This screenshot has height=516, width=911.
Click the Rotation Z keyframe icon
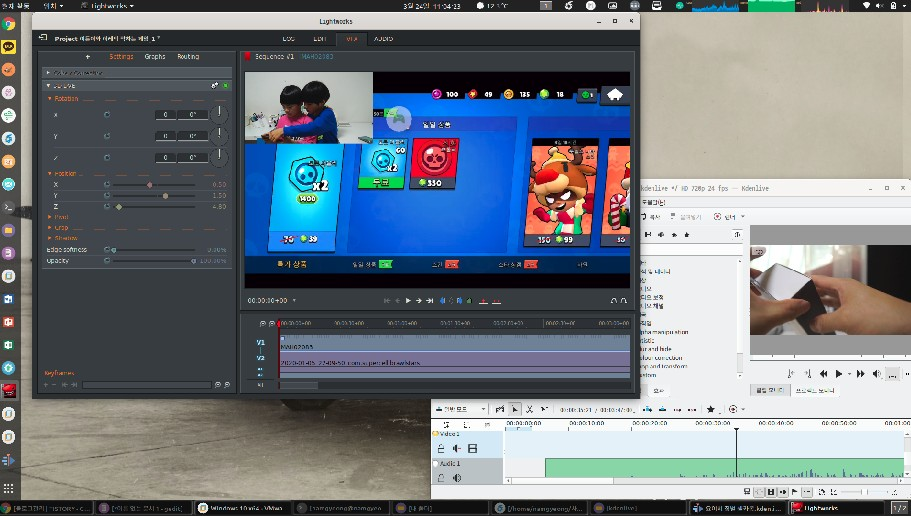pyautogui.click(x=107, y=157)
